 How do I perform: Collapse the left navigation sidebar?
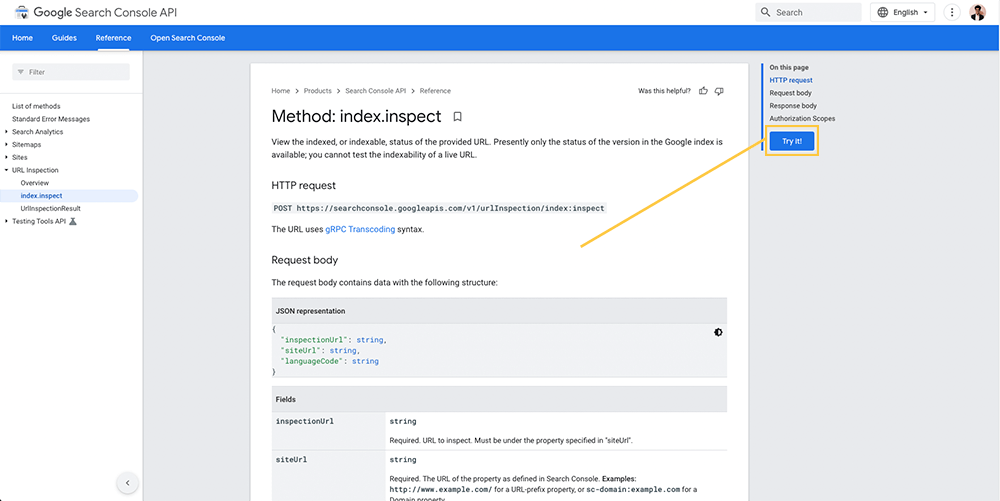tap(128, 483)
